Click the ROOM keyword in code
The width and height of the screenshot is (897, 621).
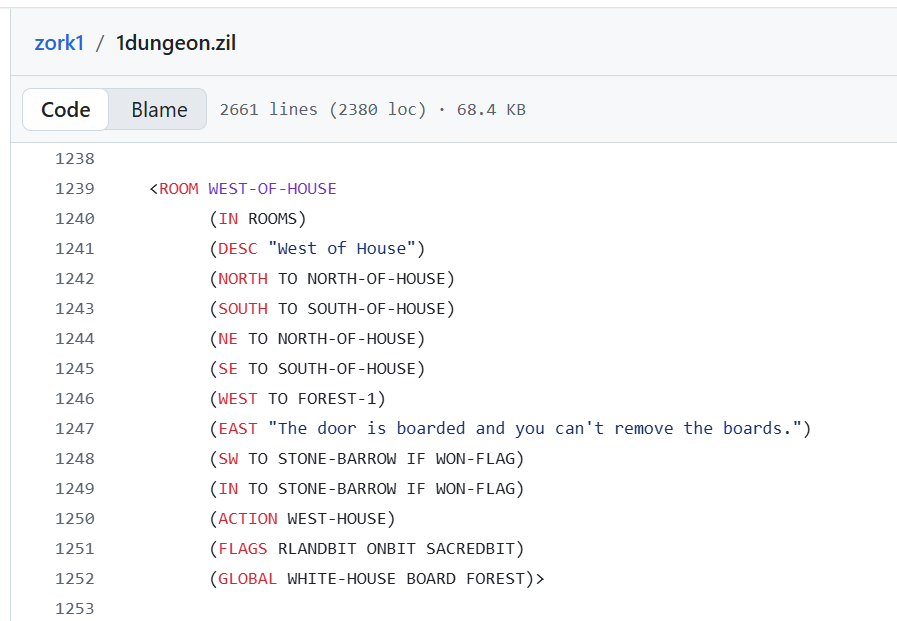[178, 189]
